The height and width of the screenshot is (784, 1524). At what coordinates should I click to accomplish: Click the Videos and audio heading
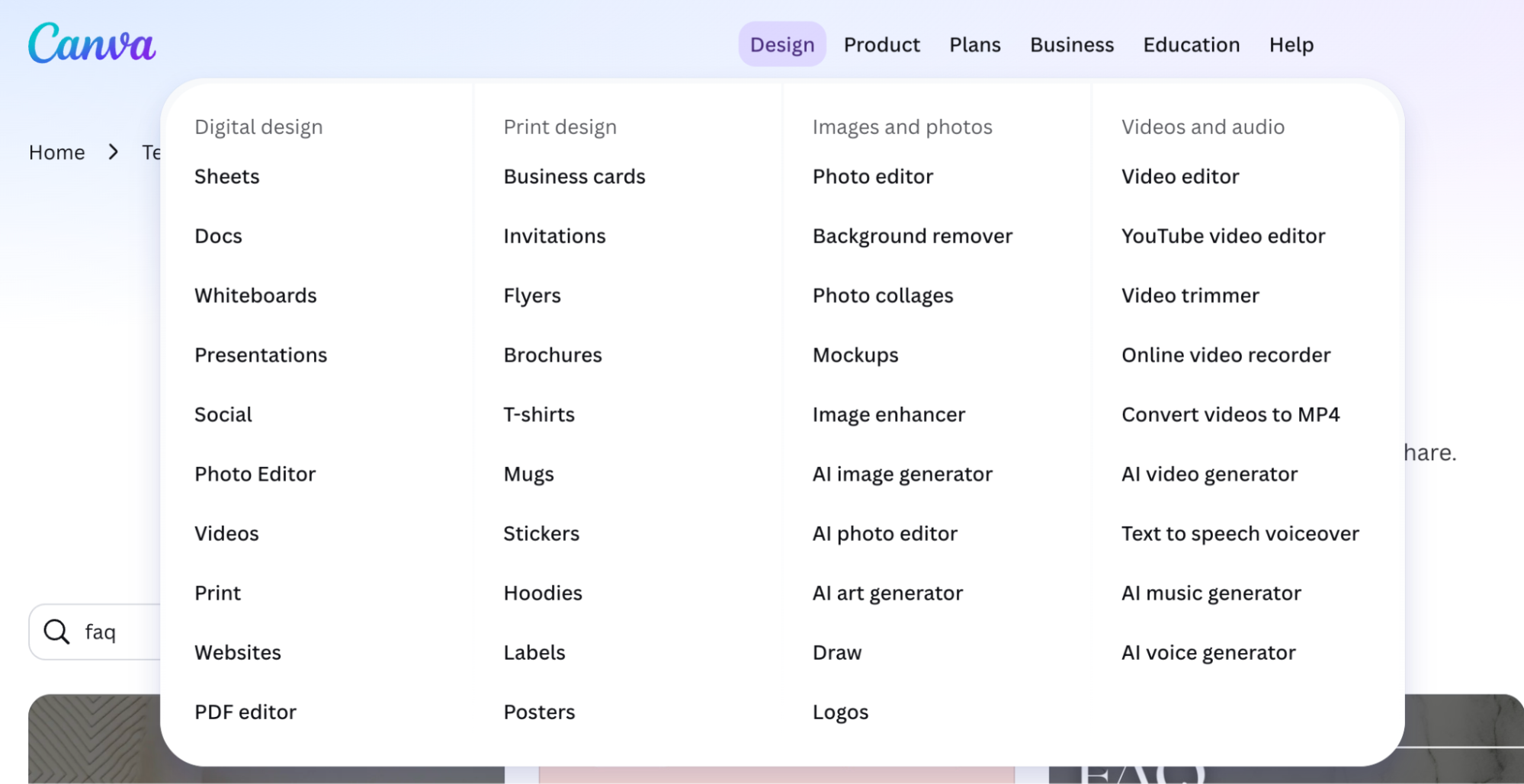[1203, 127]
